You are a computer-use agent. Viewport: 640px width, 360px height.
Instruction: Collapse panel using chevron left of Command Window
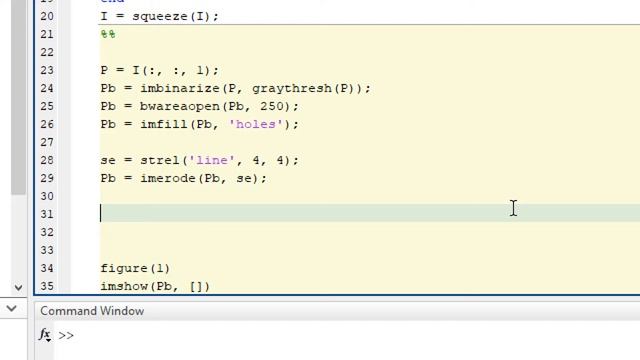[12, 309]
